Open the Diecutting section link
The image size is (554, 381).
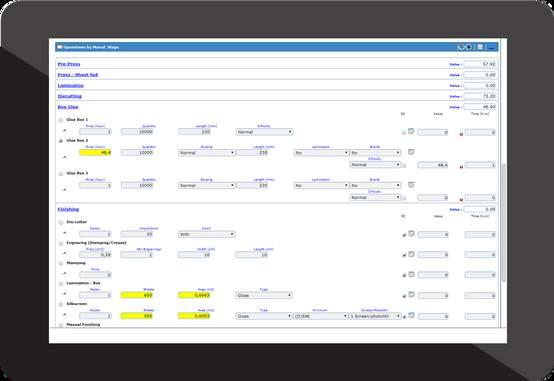70,96
